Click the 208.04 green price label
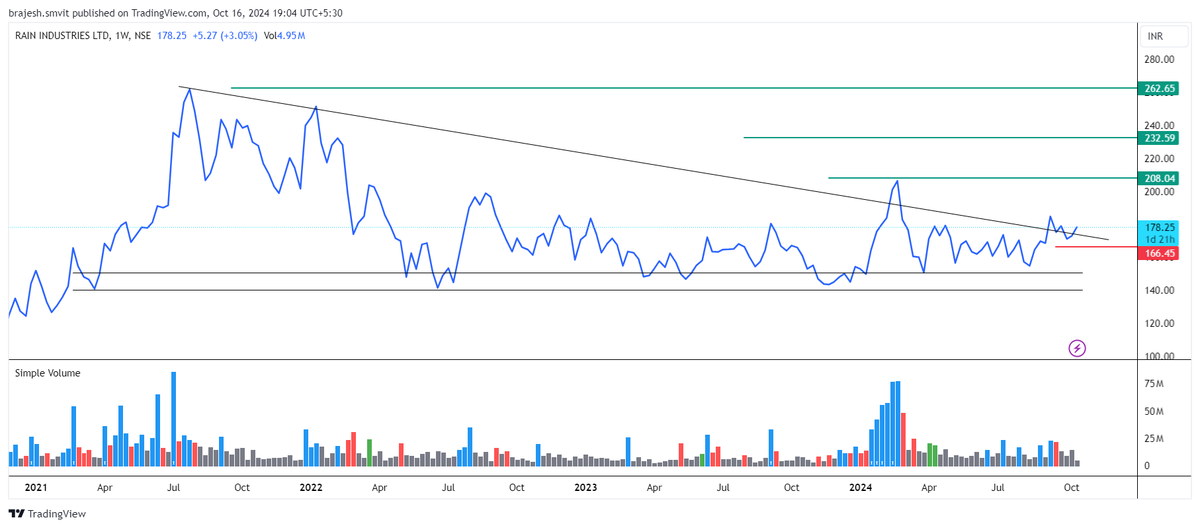 (1160, 178)
